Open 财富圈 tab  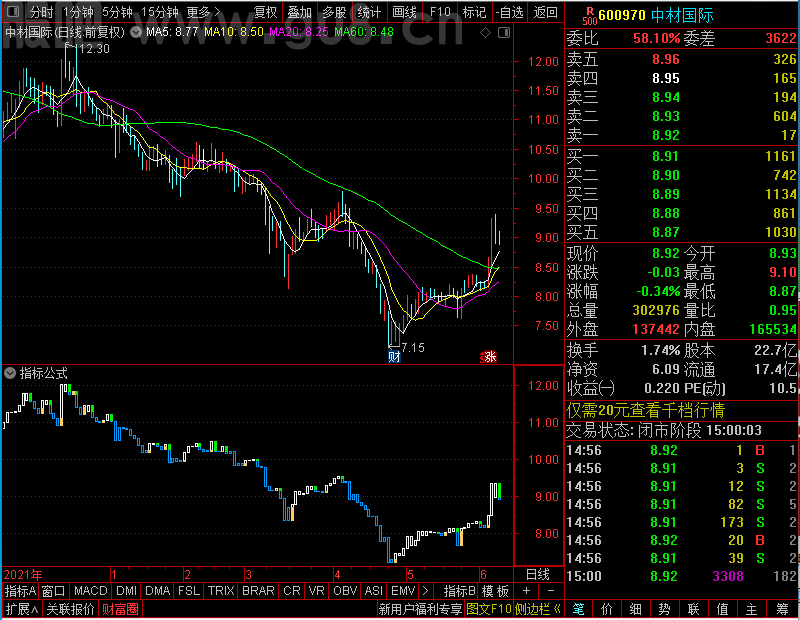pos(120,609)
